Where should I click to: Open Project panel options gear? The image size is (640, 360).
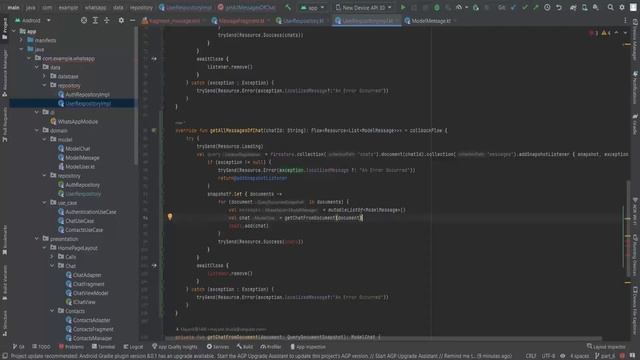tap(121, 20)
